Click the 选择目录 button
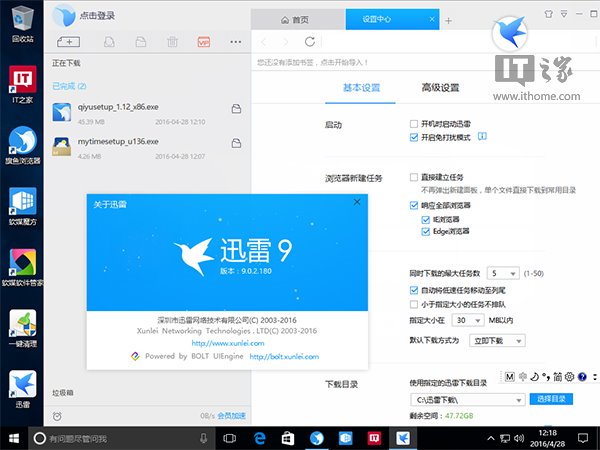 [x=551, y=399]
